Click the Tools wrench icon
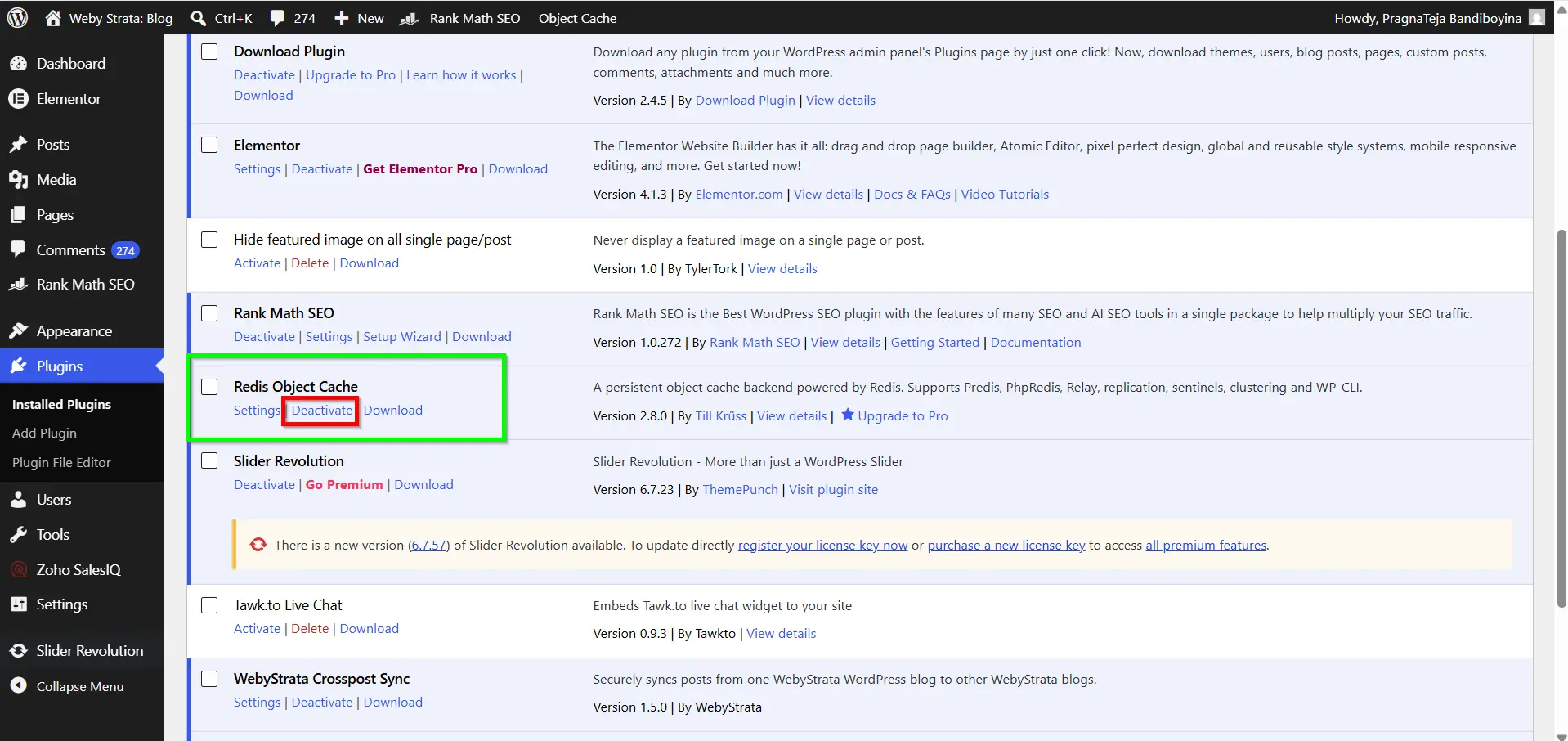The image size is (1568, 741). tap(18, 534)
